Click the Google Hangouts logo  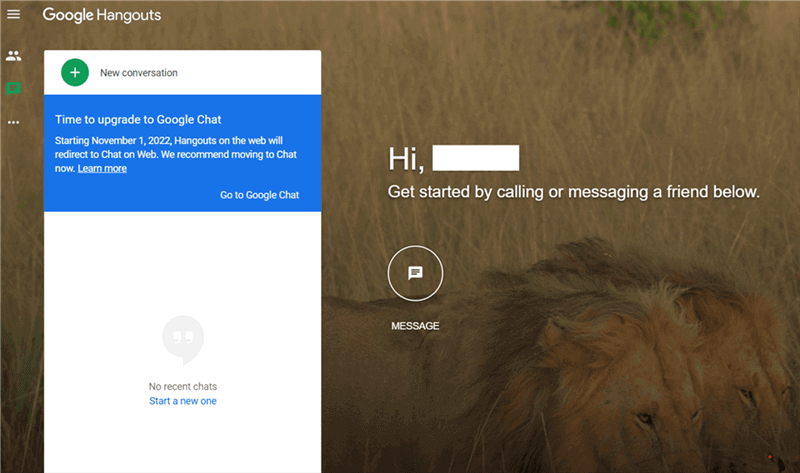102,15
